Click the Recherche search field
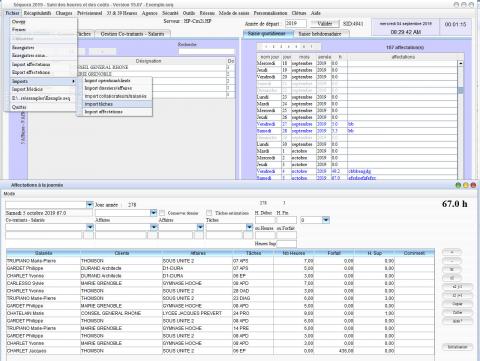The image size is (480, 361). tap(206, 52)
